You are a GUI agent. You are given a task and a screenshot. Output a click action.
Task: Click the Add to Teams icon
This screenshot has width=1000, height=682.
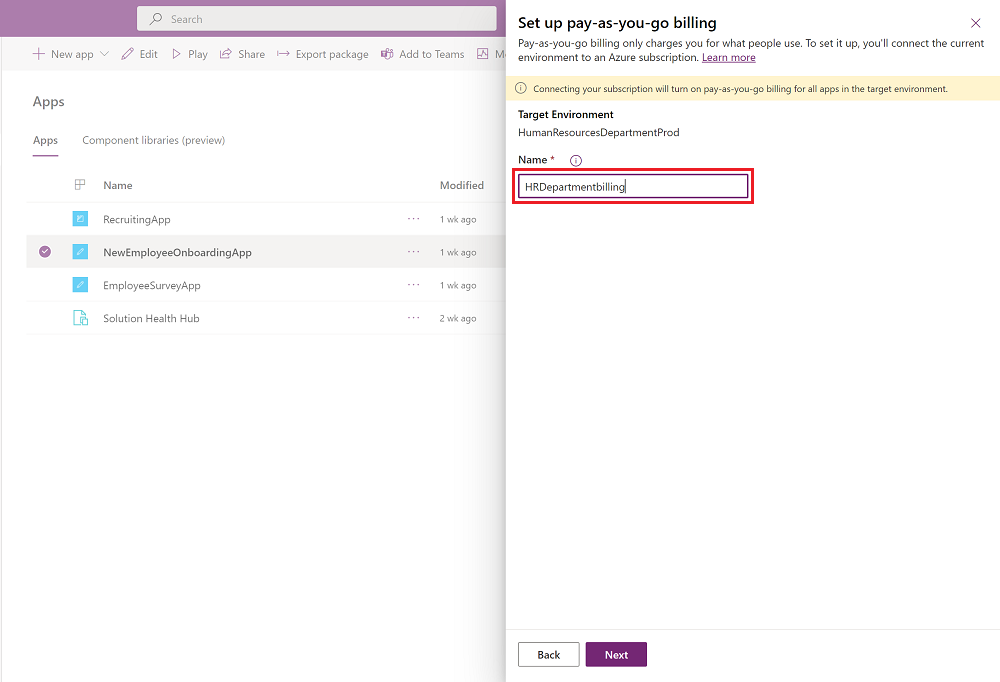coord(387,54)
